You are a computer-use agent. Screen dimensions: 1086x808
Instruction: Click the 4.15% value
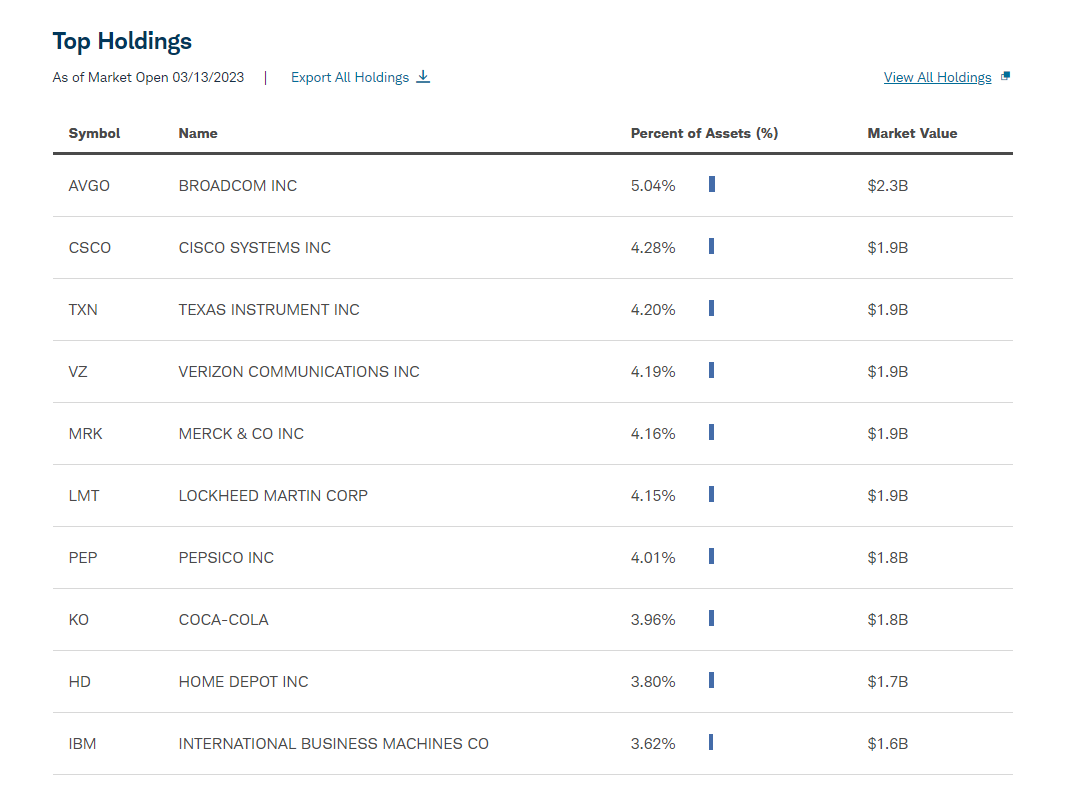click(653, 496)
